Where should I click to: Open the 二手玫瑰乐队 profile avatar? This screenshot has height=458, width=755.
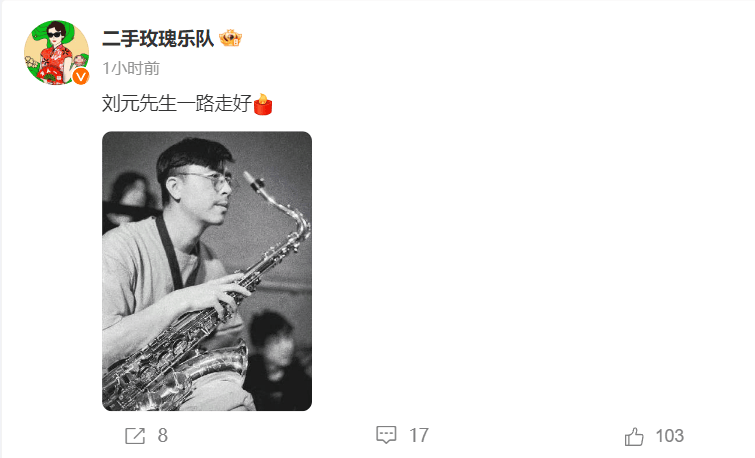click(57, 52)
